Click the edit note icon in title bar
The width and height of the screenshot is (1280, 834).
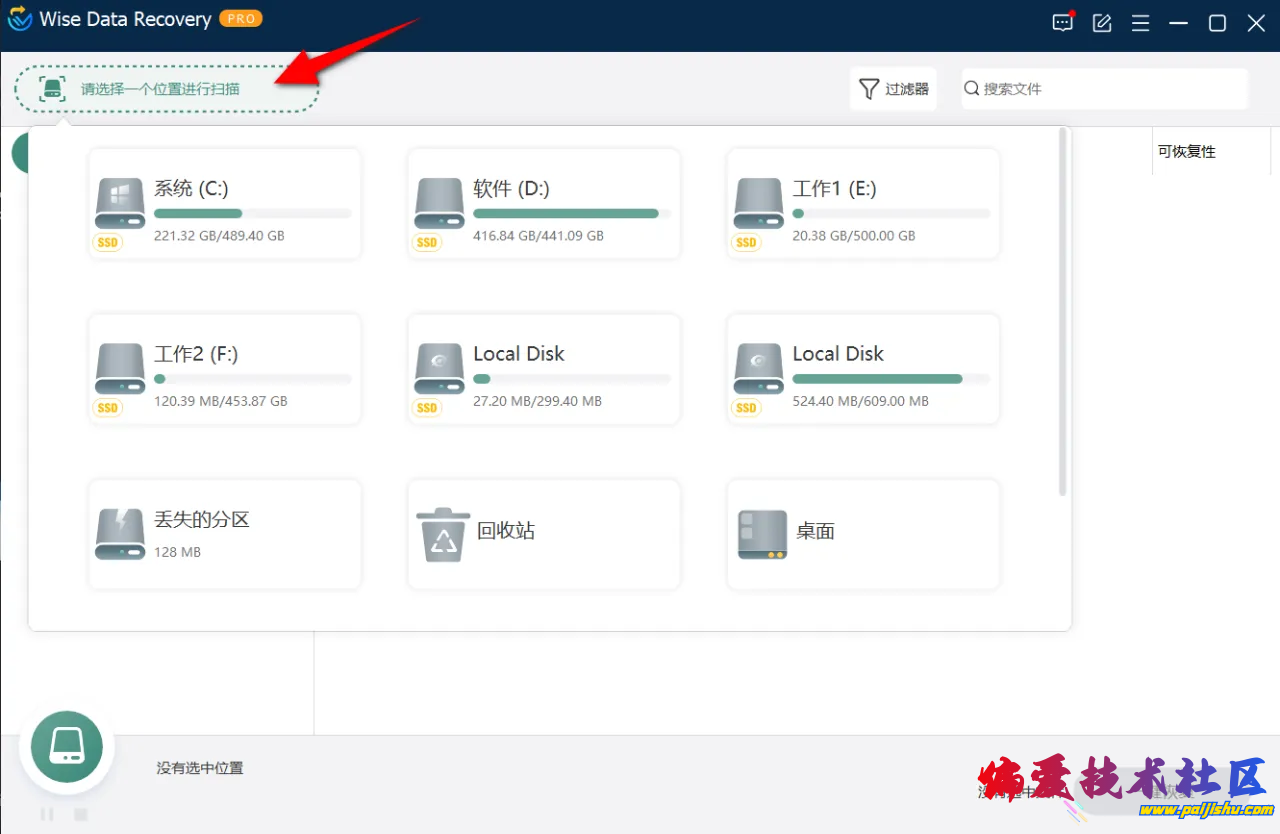[1102, 23]
